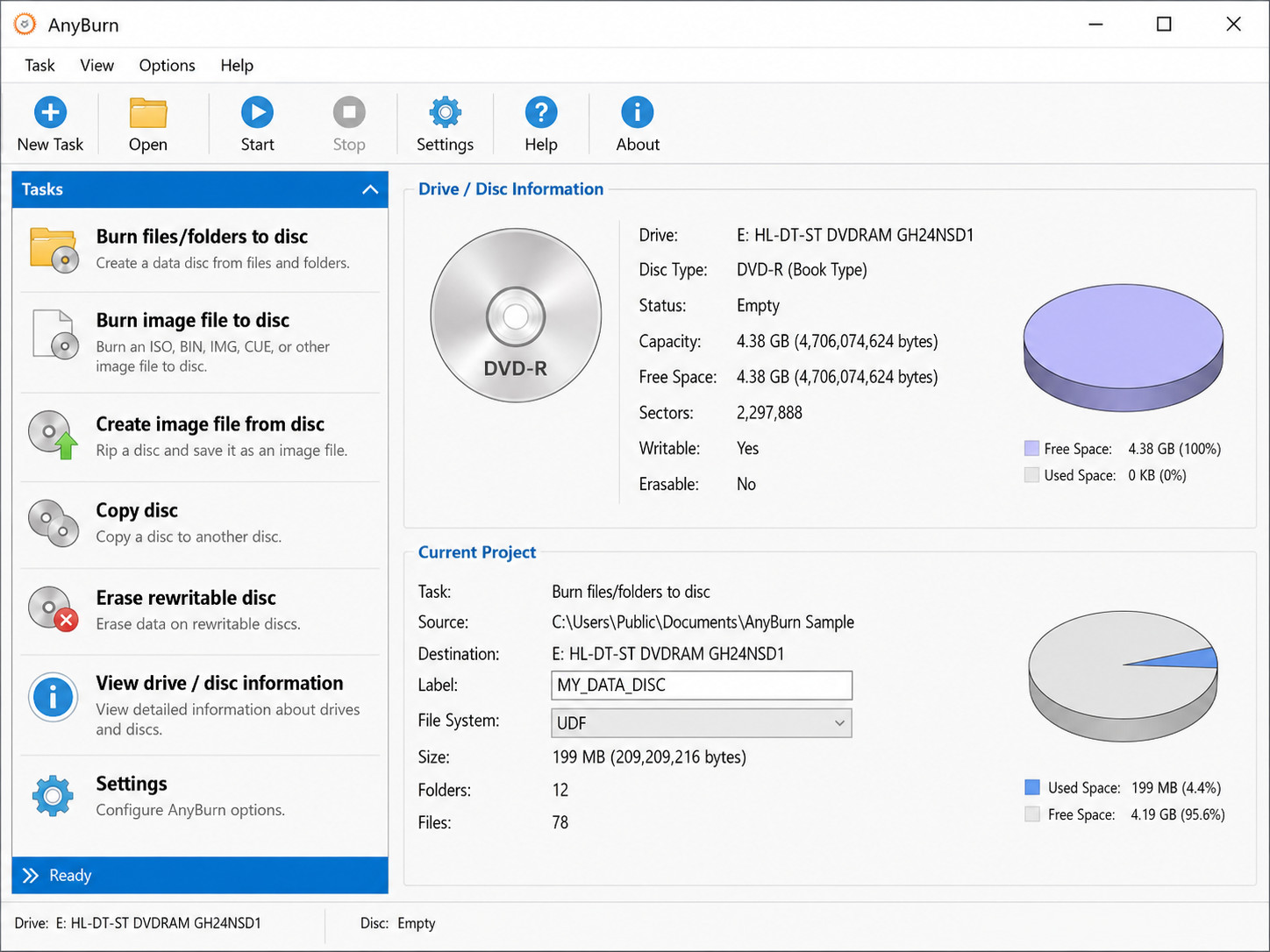Screen dimensions: 1270x952
Task: Click the 'Drive / Disc Information' section heading
Action: (x=510, y=189)
